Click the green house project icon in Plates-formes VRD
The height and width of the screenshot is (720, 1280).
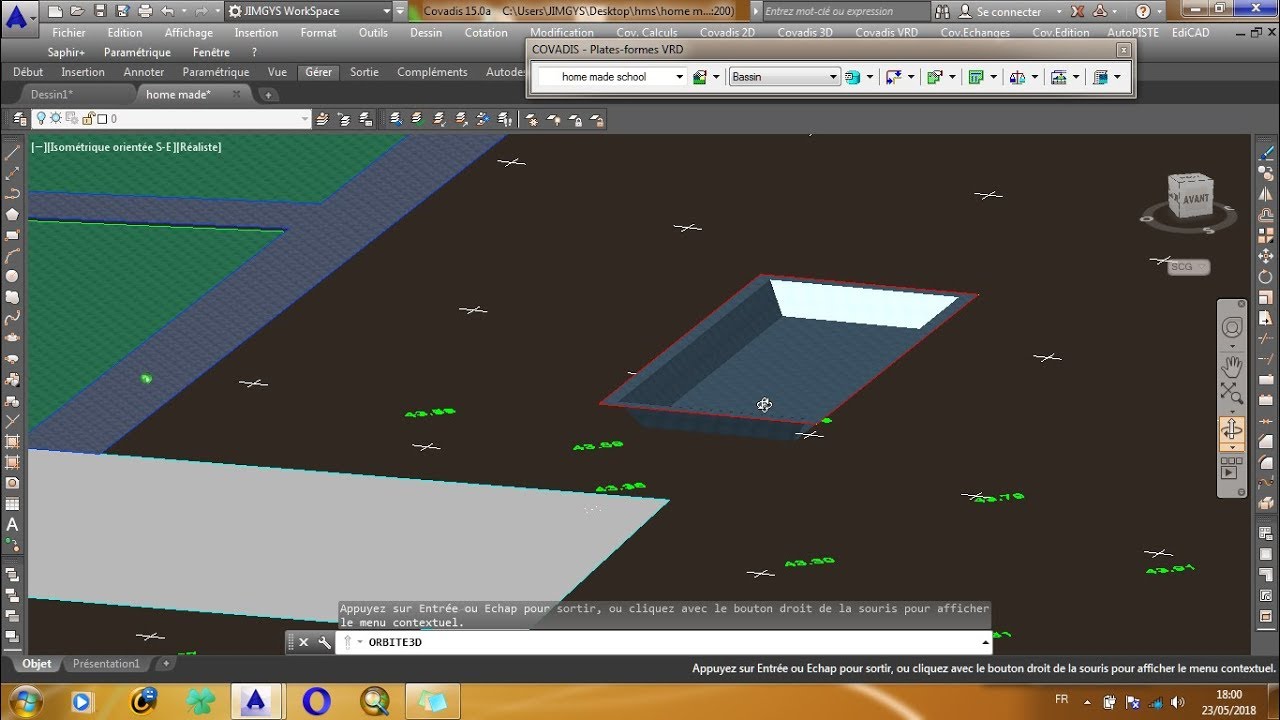pos(700,77)
